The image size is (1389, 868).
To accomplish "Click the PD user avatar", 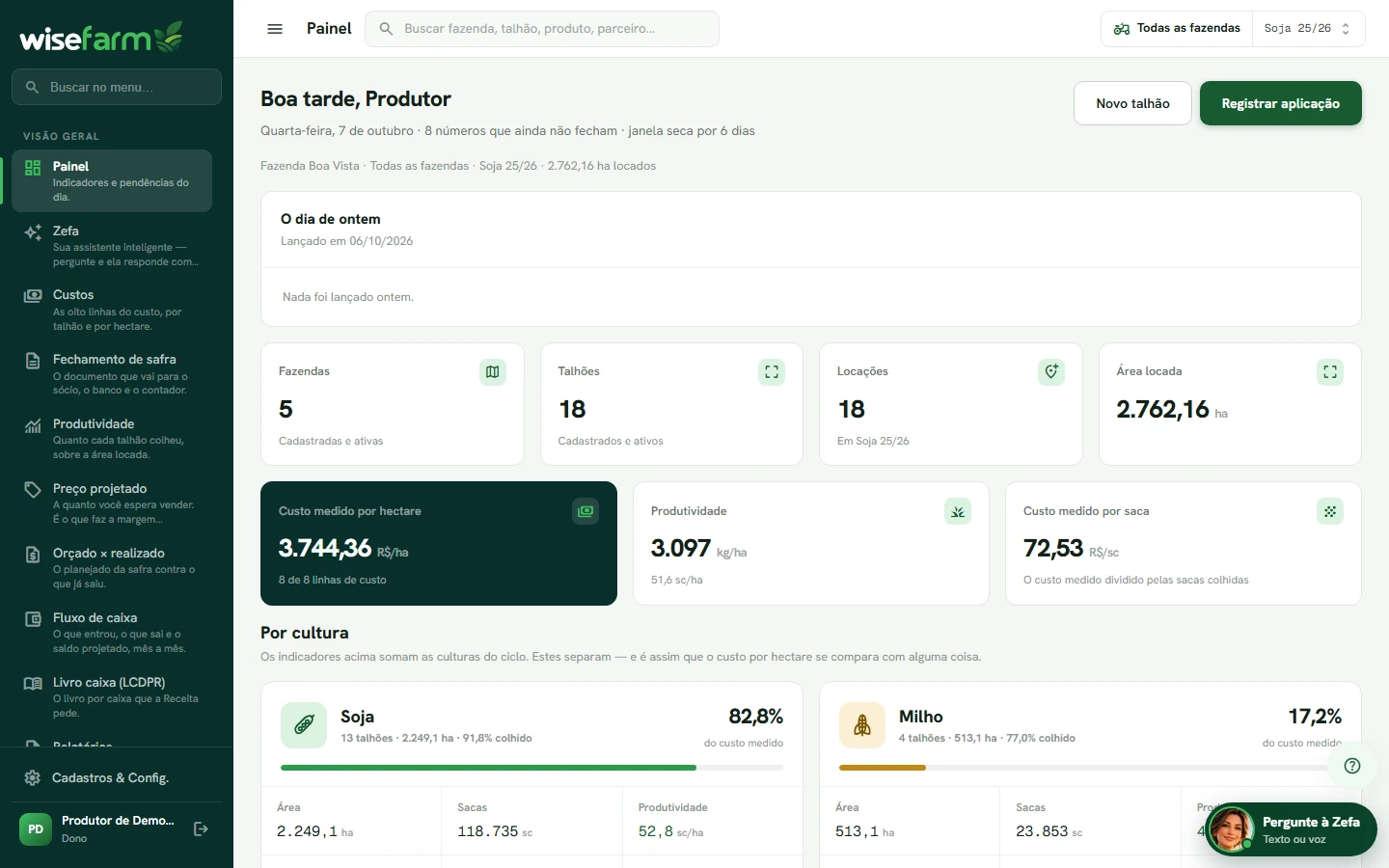I will pos(36,829).
